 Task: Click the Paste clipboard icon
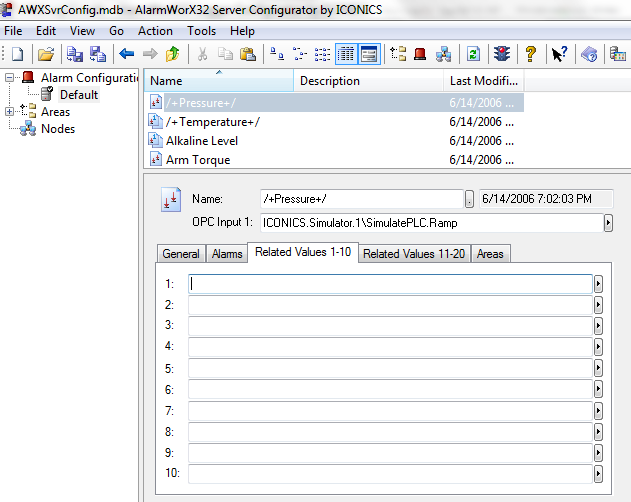(248, 54)
